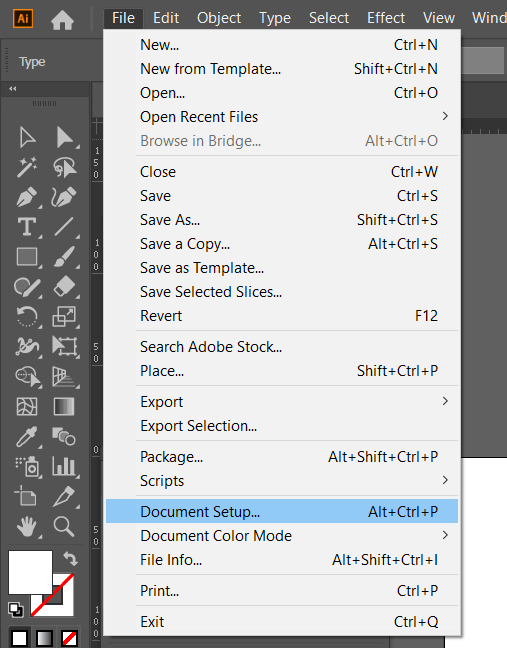Click the Home icon
This screenshot has width=507, height=648.
click(x=62, y=19)
